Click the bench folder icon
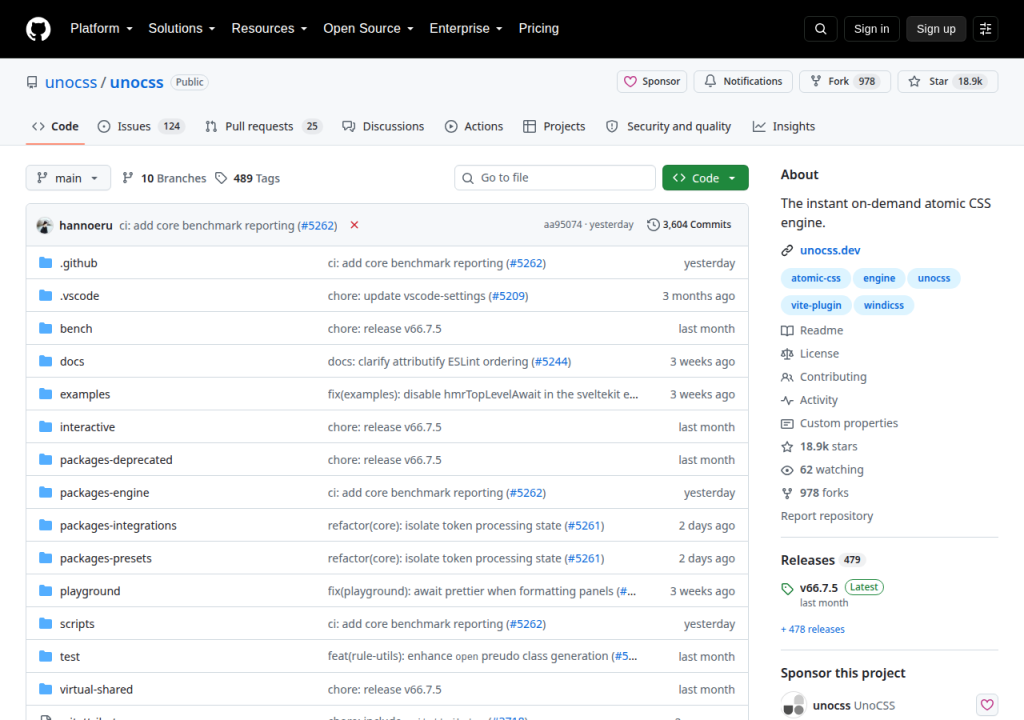1024x720 pixels. (x=45, y=328)
